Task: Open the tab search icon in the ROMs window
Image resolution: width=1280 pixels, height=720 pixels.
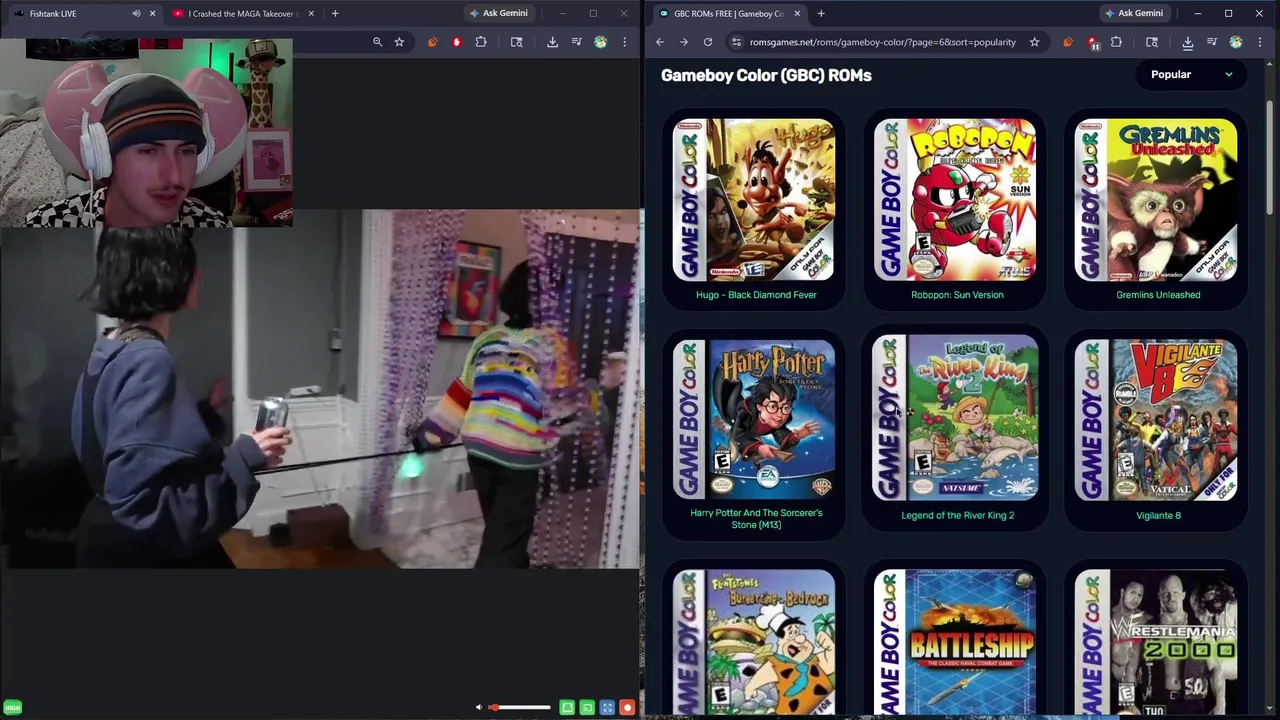Action: click(x=1152, y=42)
